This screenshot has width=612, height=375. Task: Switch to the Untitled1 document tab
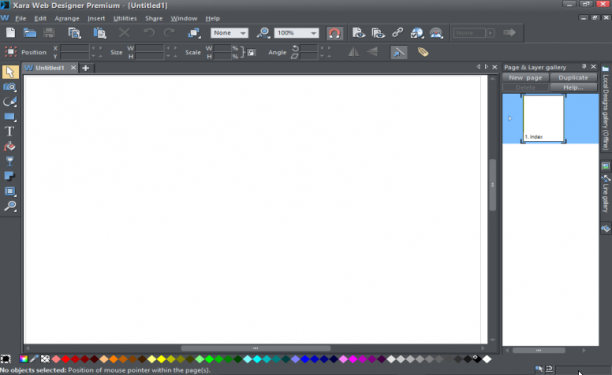coord(49,68)
